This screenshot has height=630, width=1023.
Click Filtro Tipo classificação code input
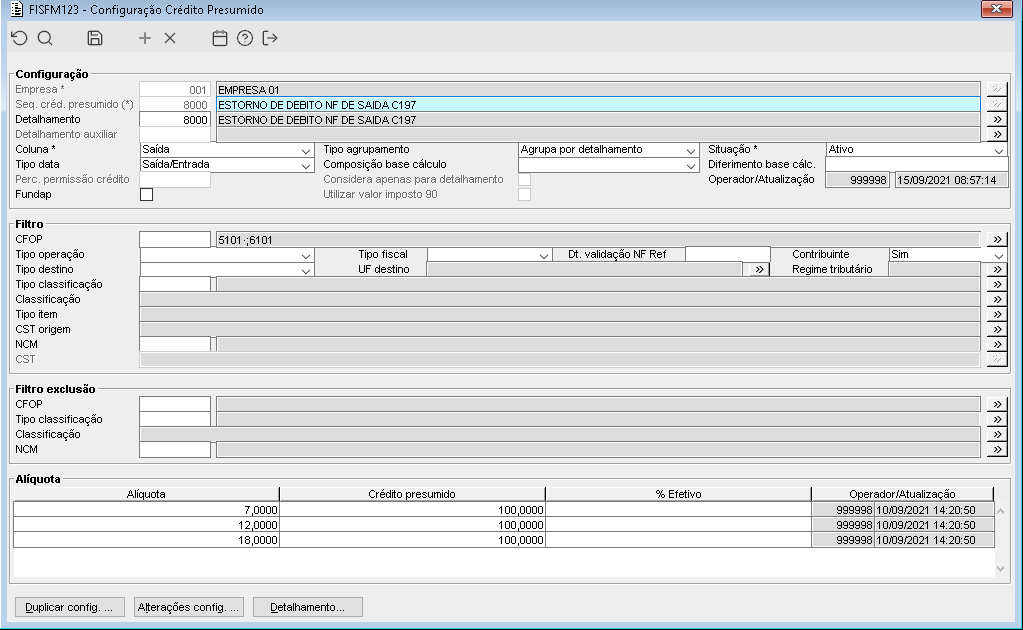[175, 284]
